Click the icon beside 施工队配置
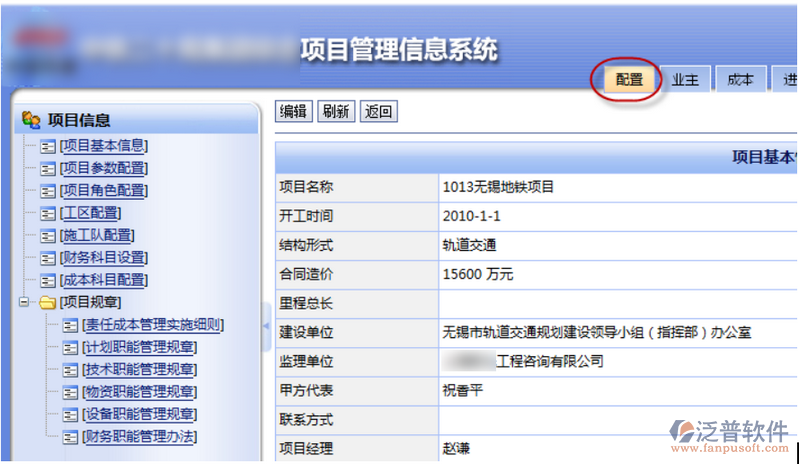799x464 pixels. point(47,236)
